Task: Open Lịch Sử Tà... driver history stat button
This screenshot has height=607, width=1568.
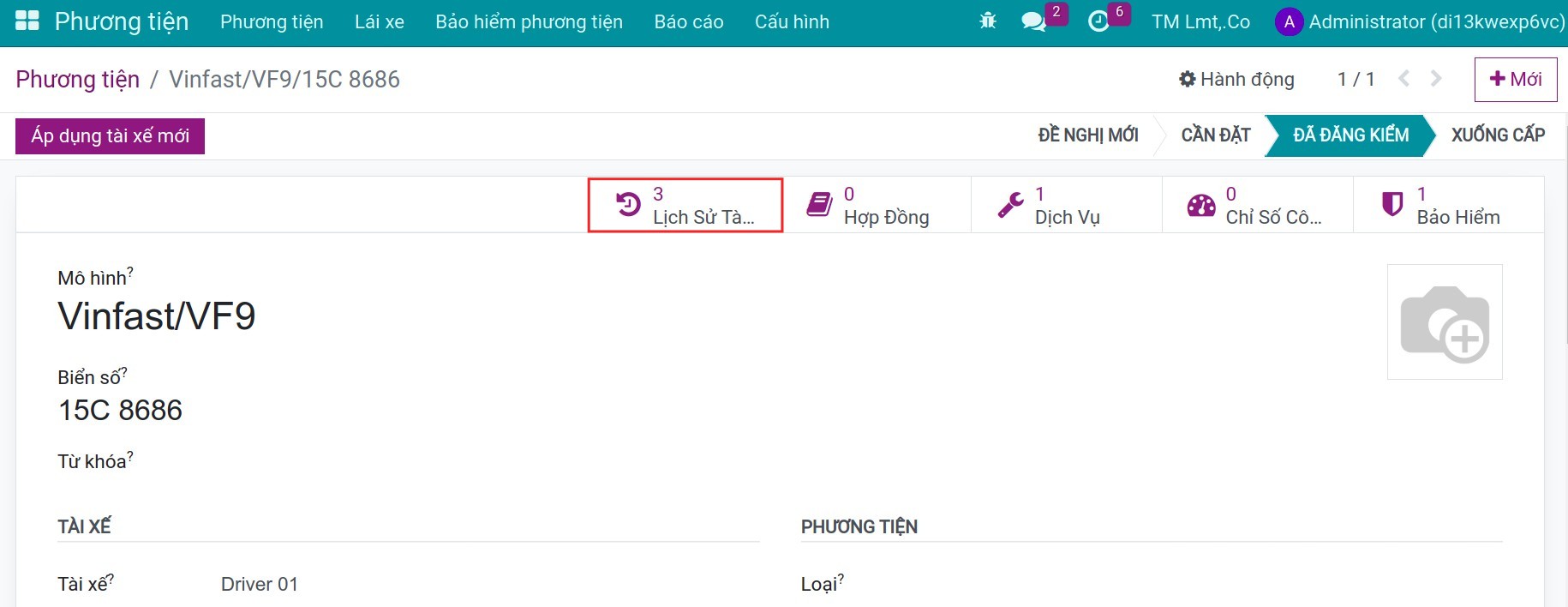Action: click(685, 205)
